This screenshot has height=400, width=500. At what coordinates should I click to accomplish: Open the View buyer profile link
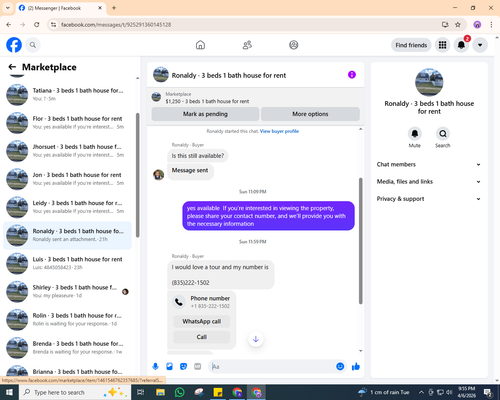[x=279, y=131]
